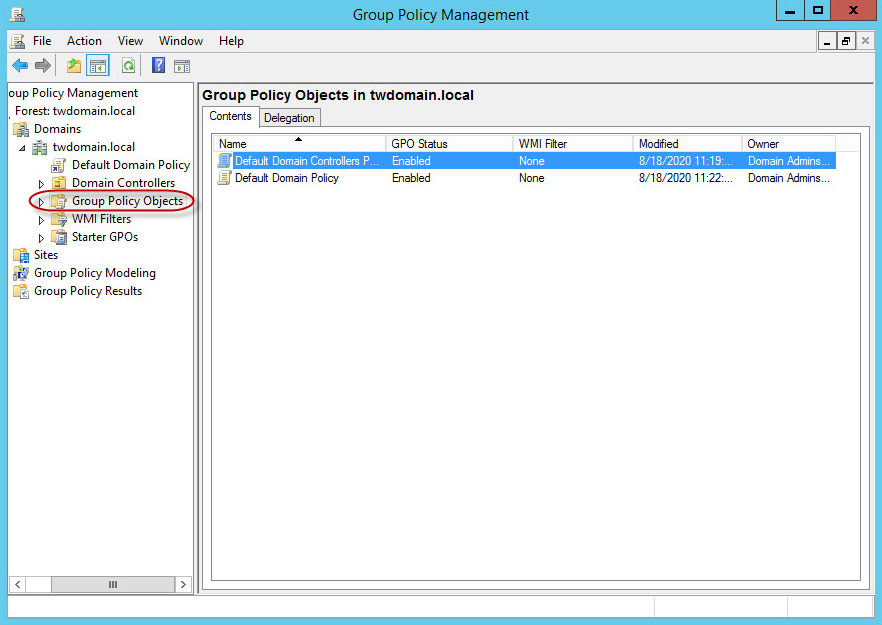The image size is (882, 625).
Task: Toggle the Show/Hide Console Tree icon
Action: (96, 65)
